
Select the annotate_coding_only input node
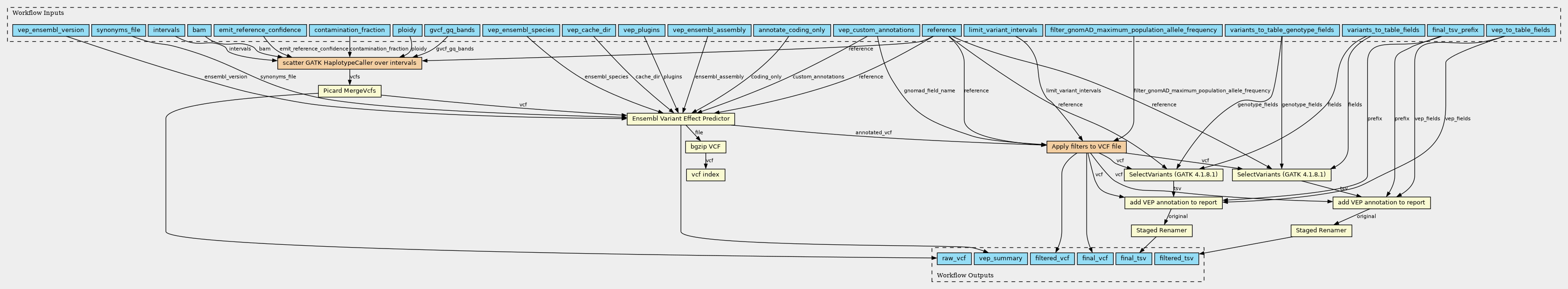[x=792, y=30]
